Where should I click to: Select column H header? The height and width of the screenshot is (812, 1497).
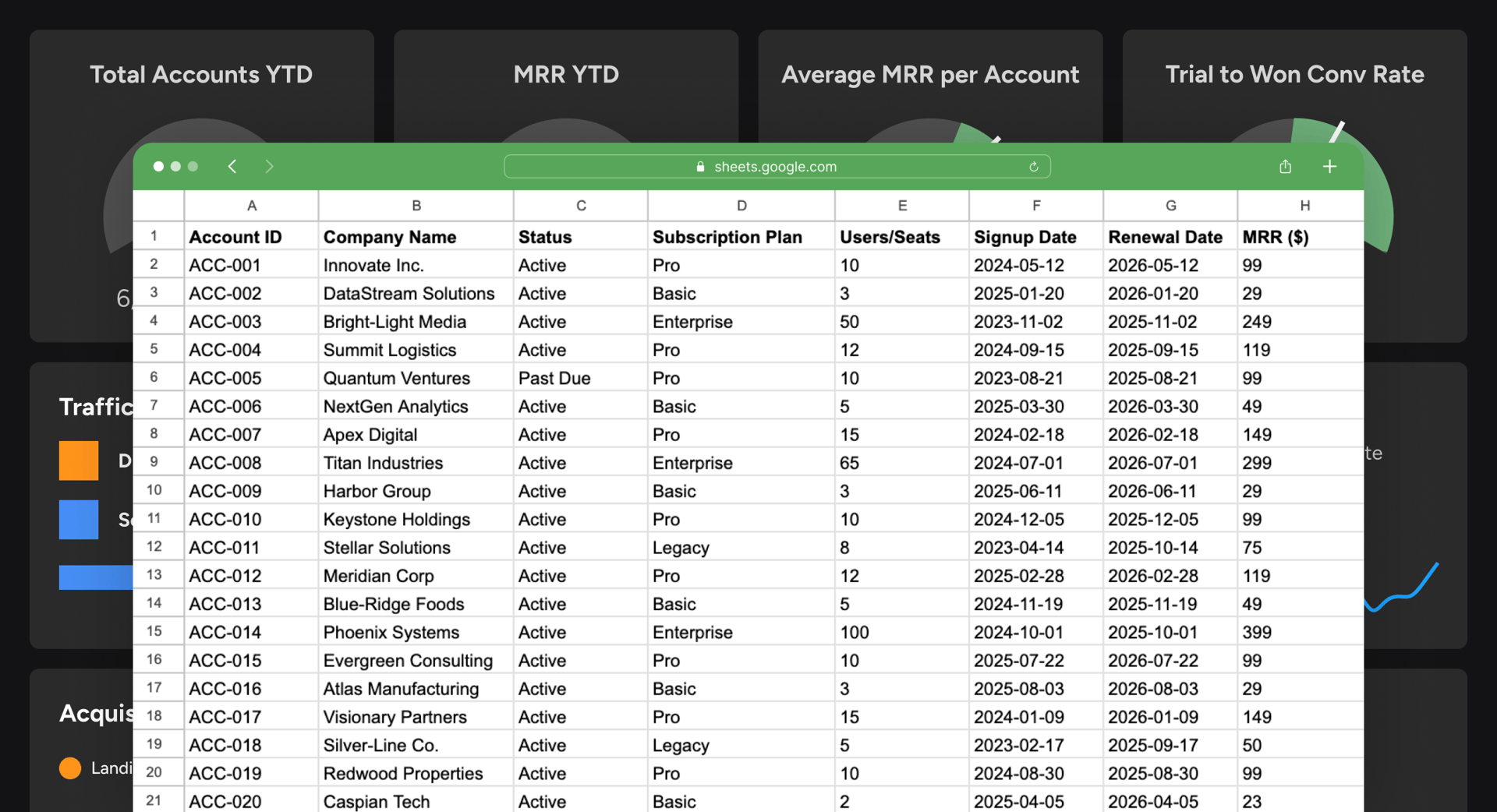(1304, 206)
